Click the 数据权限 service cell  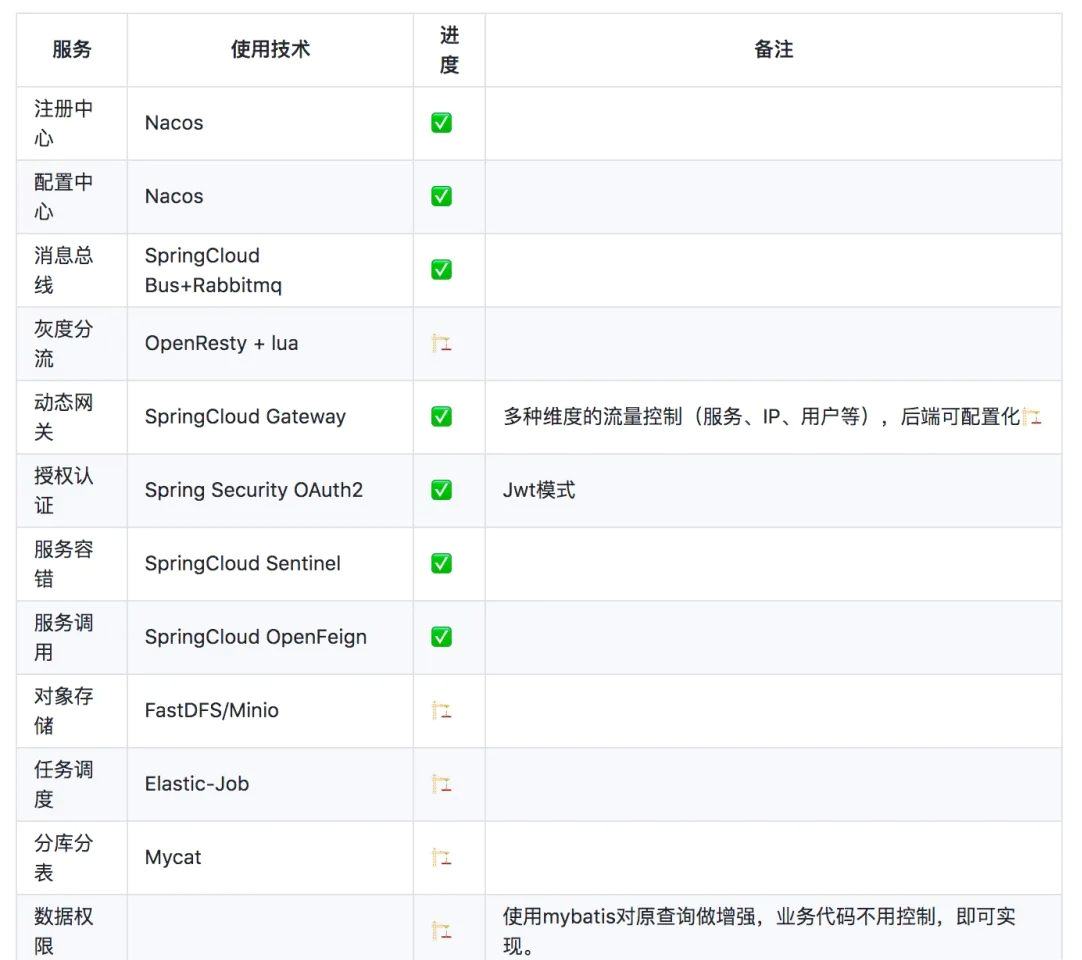click(72, 928)
